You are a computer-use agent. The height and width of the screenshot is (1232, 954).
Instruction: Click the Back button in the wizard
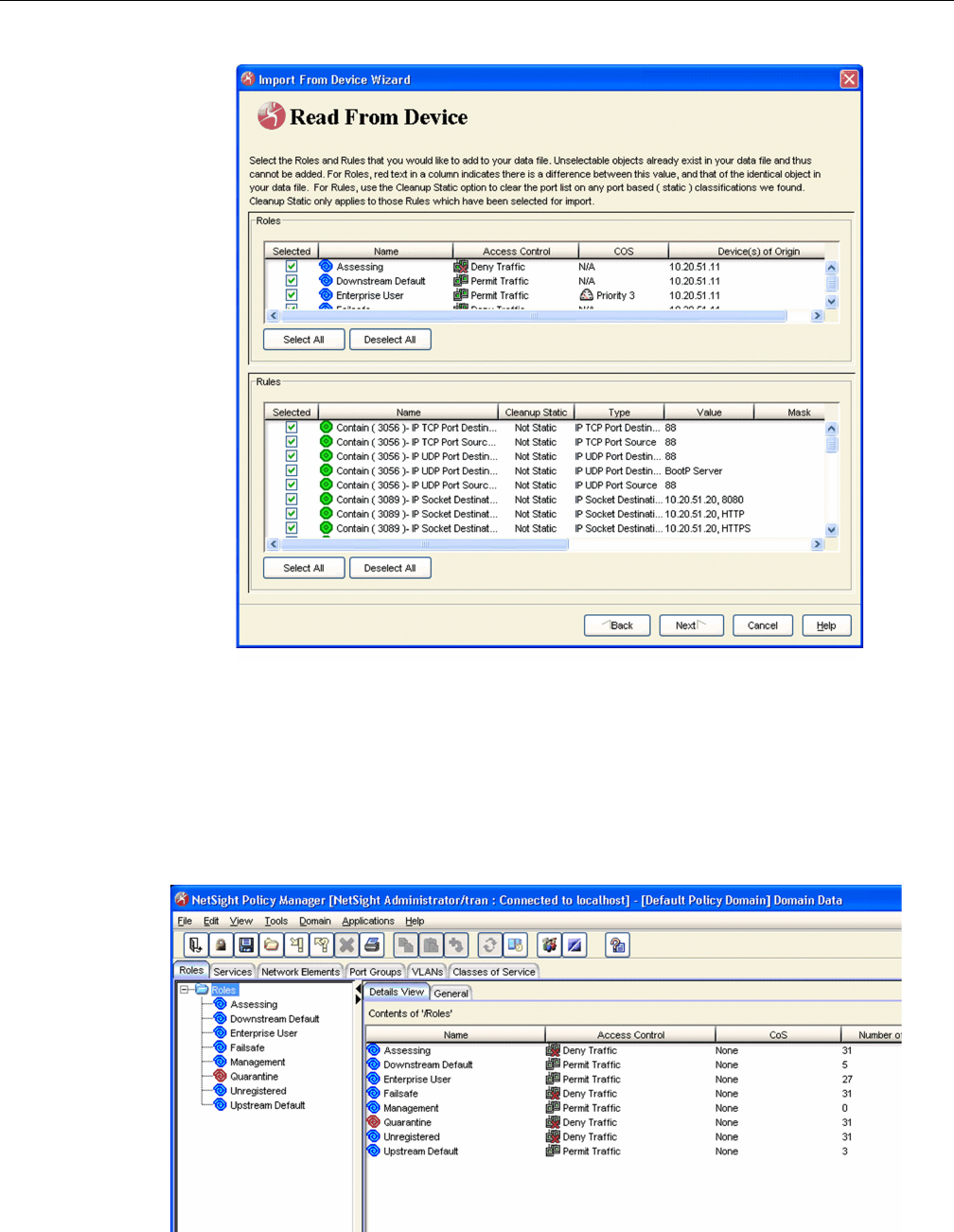pyautogui.click(x=617, y=625)
